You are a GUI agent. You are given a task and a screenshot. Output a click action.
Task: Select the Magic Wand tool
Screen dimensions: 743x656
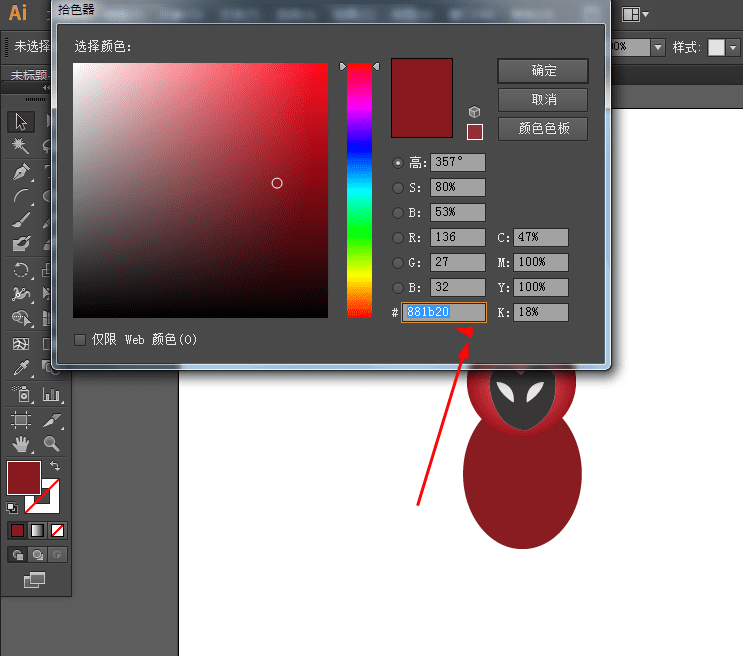21,147
